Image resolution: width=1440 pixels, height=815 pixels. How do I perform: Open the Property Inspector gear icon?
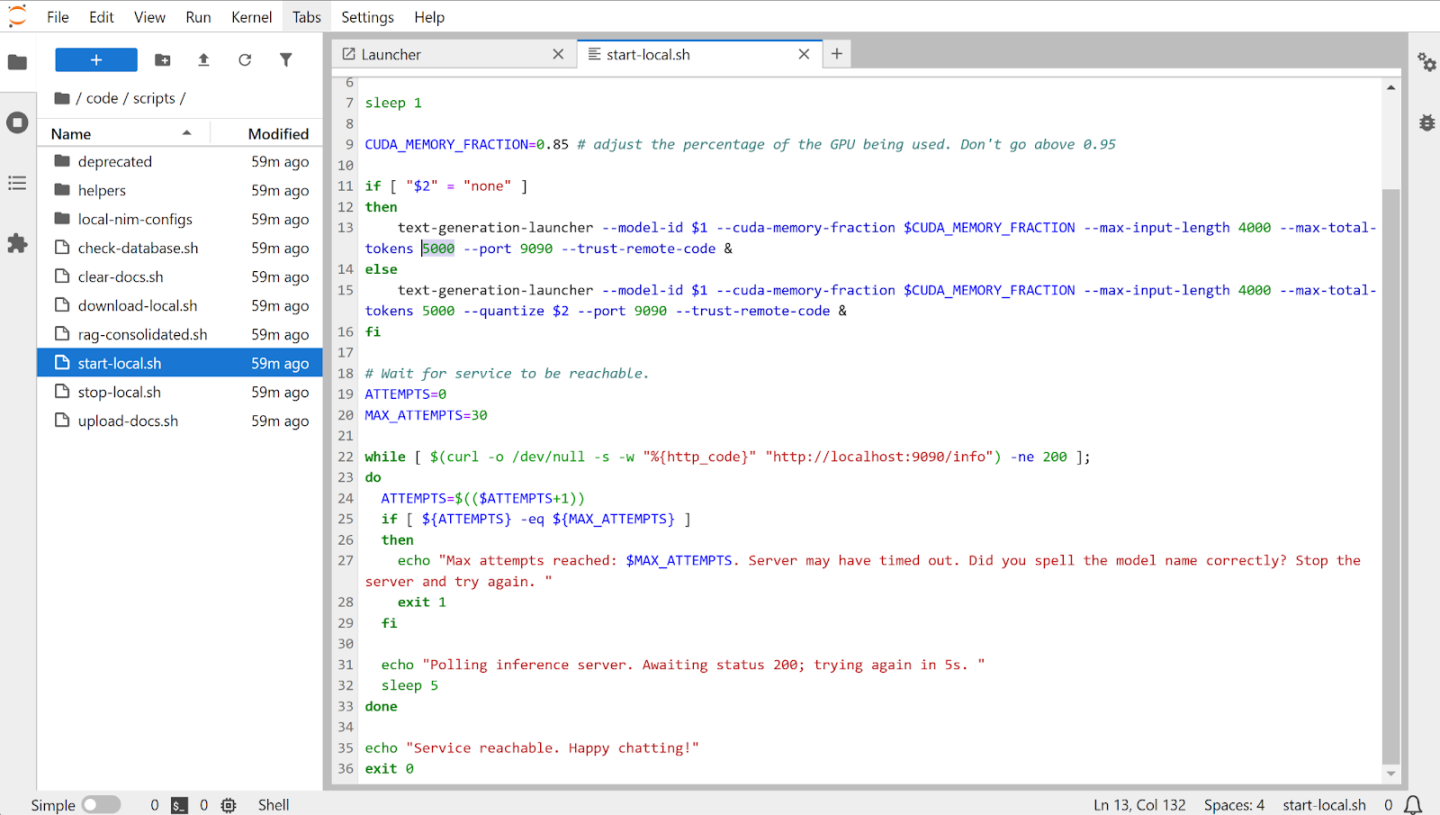(1426, 62)
